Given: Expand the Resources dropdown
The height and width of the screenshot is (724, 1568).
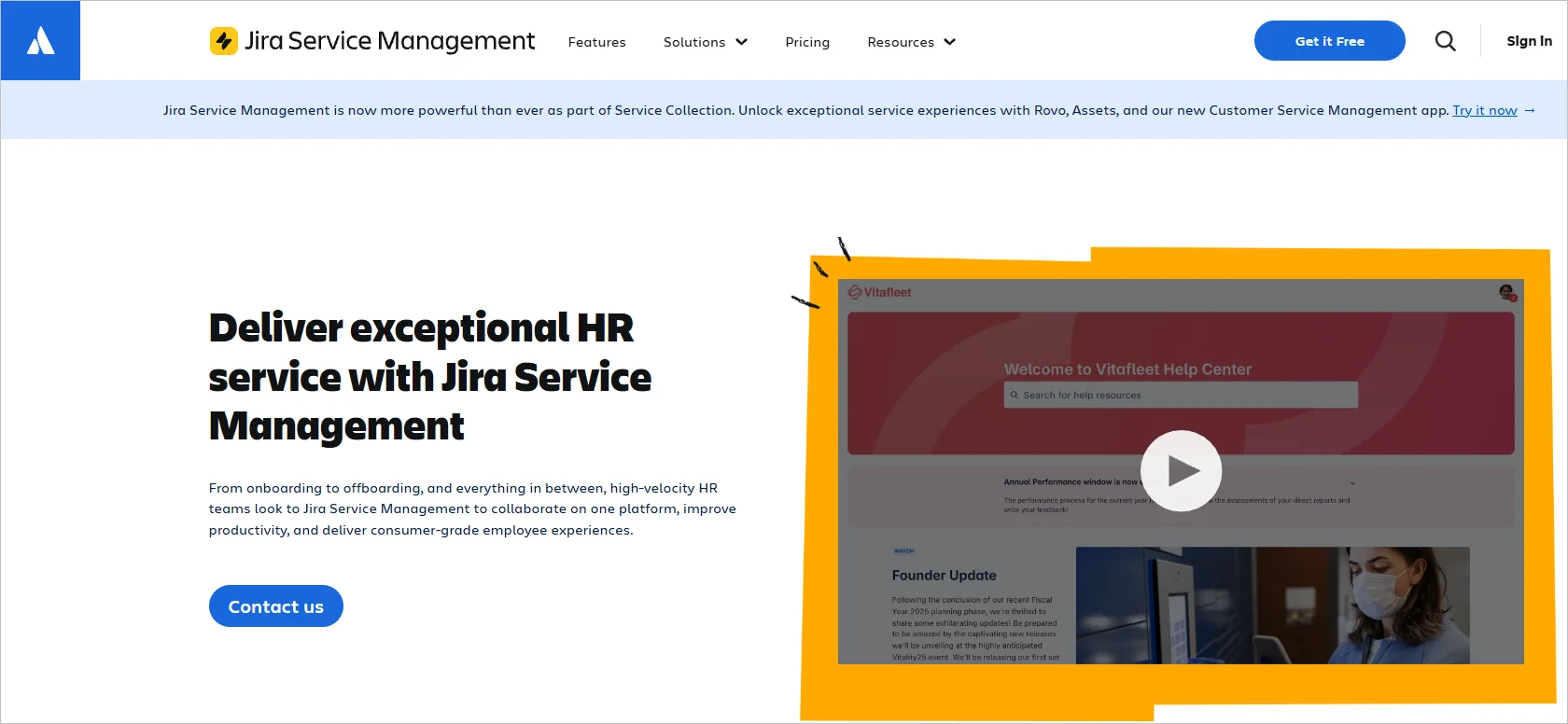Looking at the screenshot, I should (912, 42).
